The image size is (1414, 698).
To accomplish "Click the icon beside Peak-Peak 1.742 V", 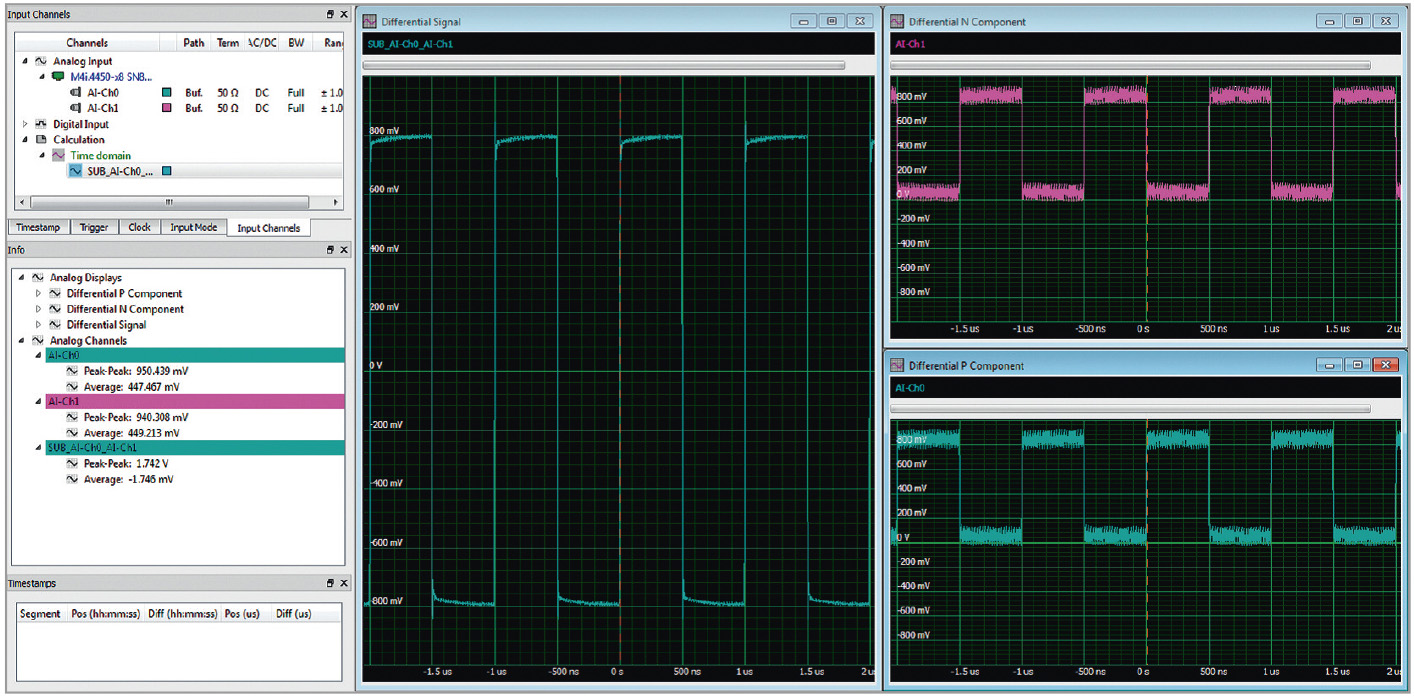I will coord(72,464).
